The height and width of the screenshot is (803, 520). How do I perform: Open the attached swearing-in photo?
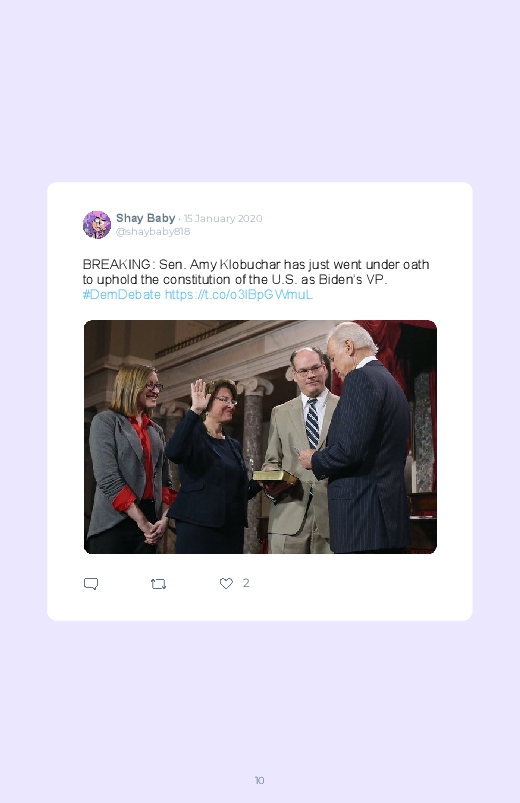point(260,437)
